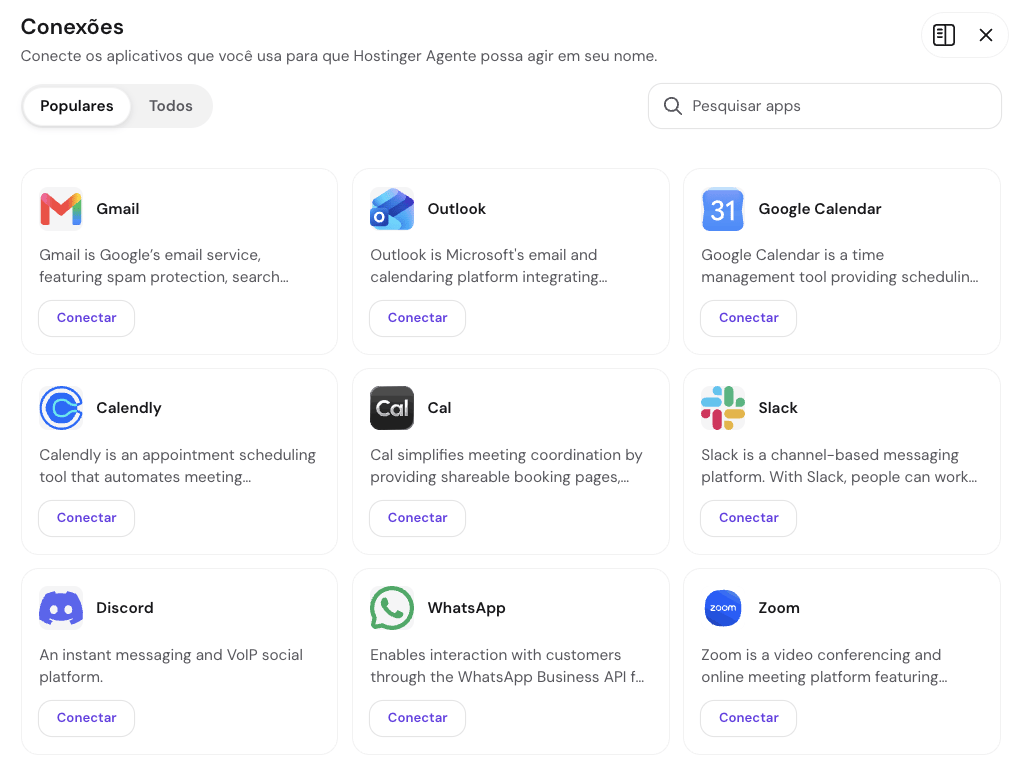The height and width of the screenshot is (762, 1018).
Task: Connect the WhatsApp app
Action: click(417, 718)
